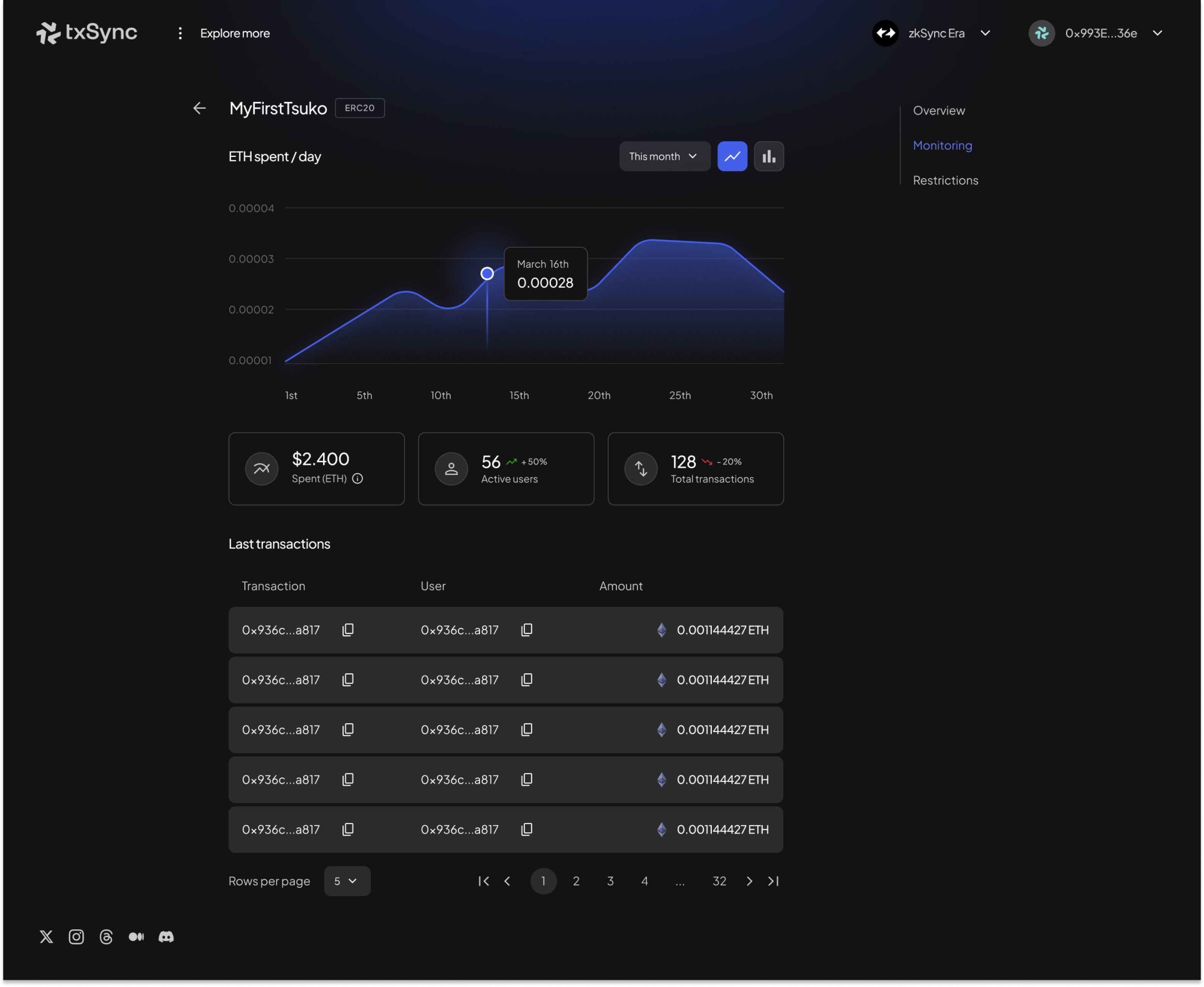Open the Discord link in the footer
This screenshot has width=1204, height=987.
click(x=166, y=937)
